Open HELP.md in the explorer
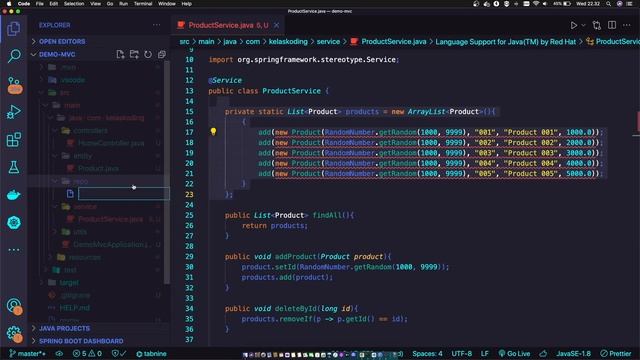Viewport: 640px width, 360px height. (x=75, y=308)
